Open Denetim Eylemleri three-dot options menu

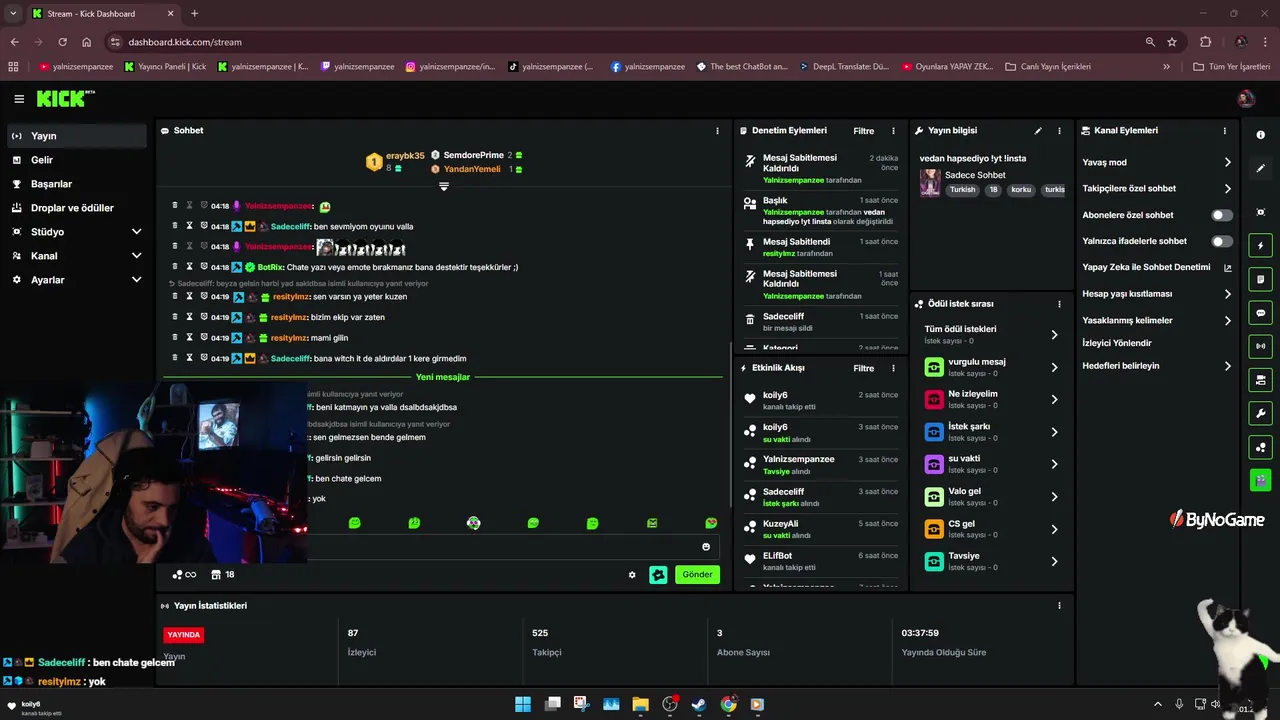click(893, 131)
